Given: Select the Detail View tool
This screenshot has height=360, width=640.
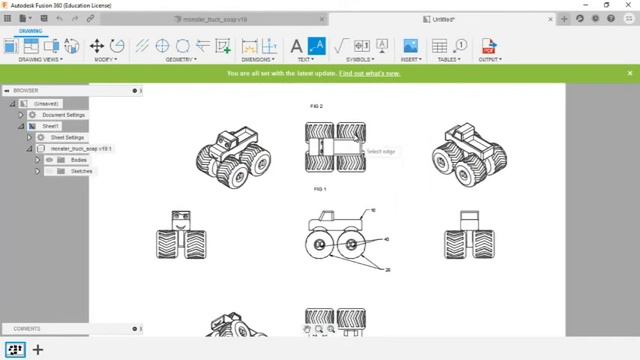Looking at the screenshot, I should [71, 46].
